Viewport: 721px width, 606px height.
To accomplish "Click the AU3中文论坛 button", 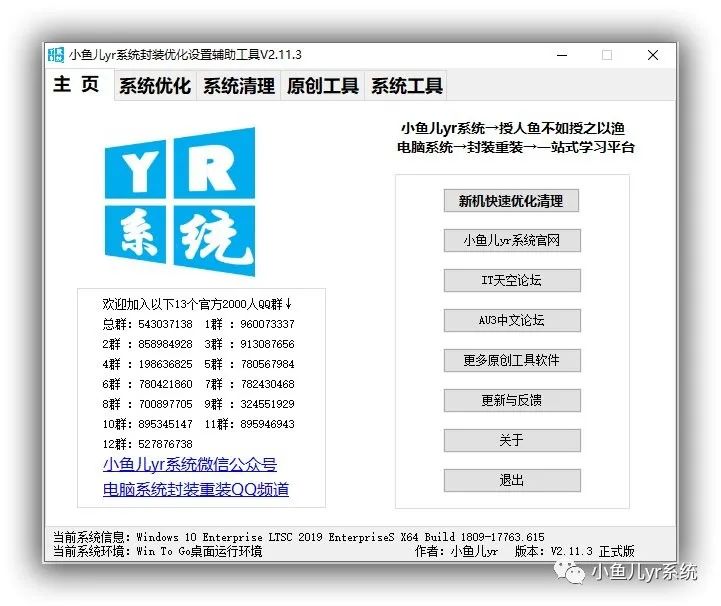I will [x=512, y=320].
